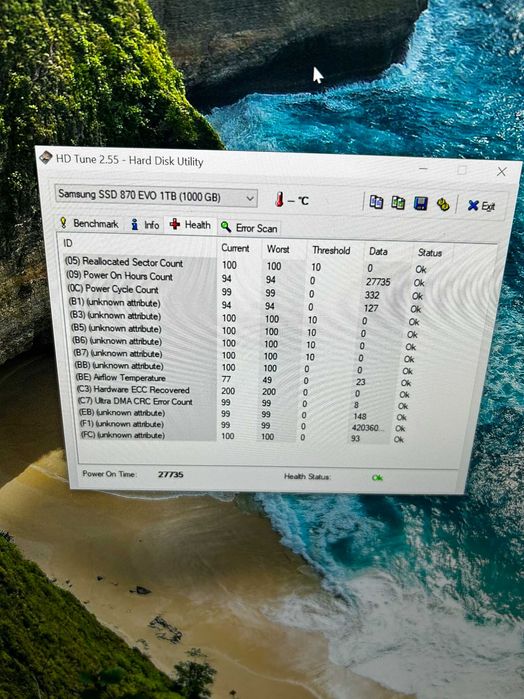Select the (BE) Airflow Temperature row
Screen dimensions: 524x699
tap(244, 380)
